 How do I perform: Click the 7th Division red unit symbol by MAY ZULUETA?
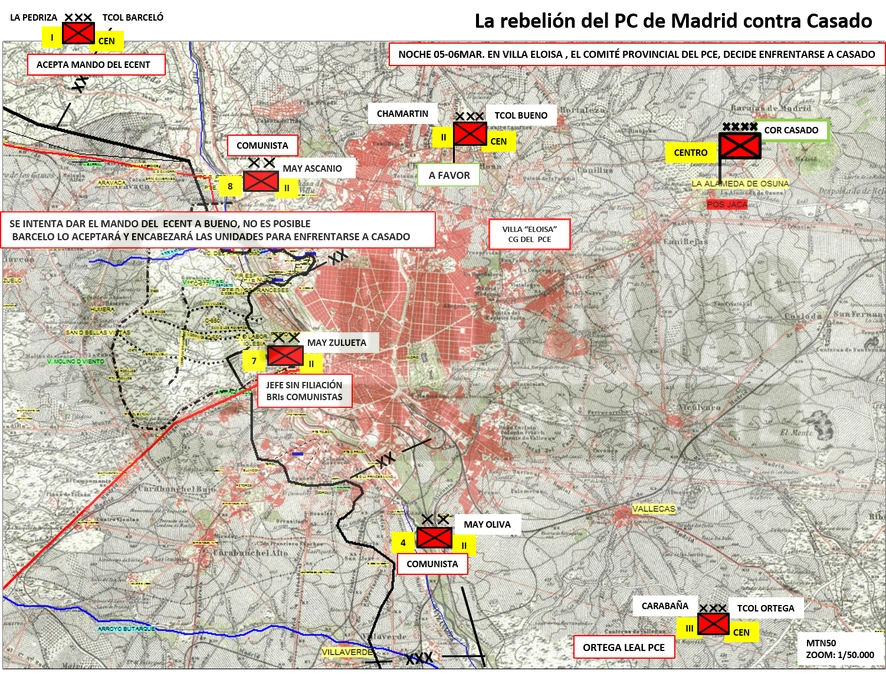coord(285,356)
